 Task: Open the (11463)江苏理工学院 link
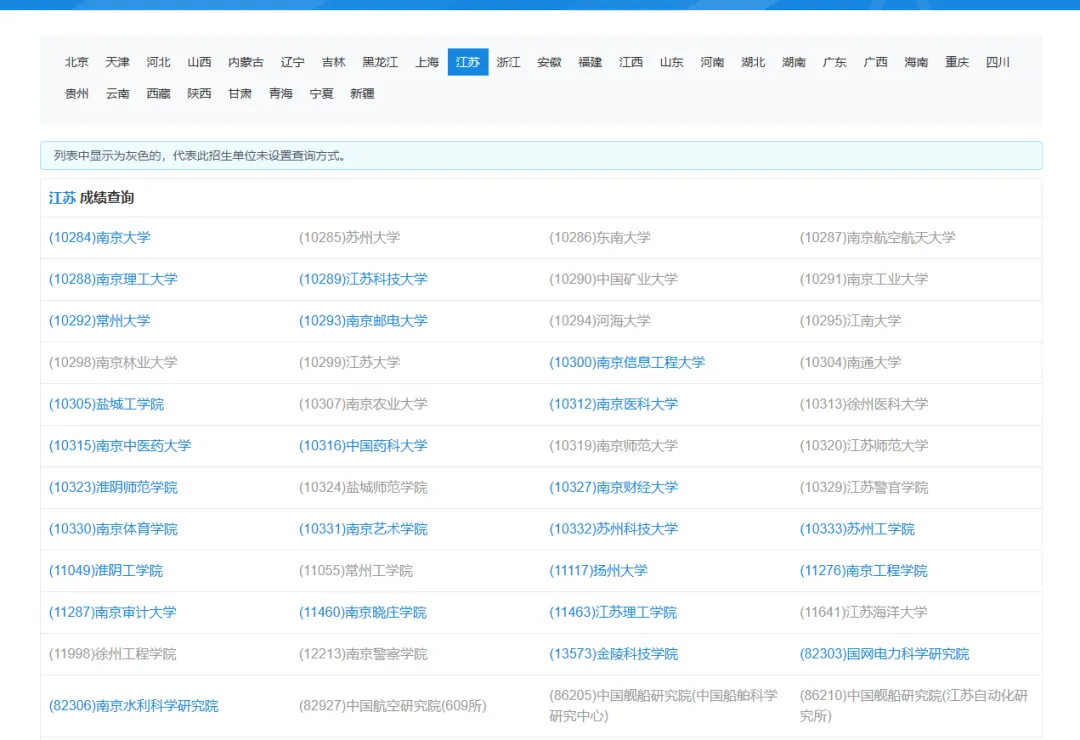(612, 613)
